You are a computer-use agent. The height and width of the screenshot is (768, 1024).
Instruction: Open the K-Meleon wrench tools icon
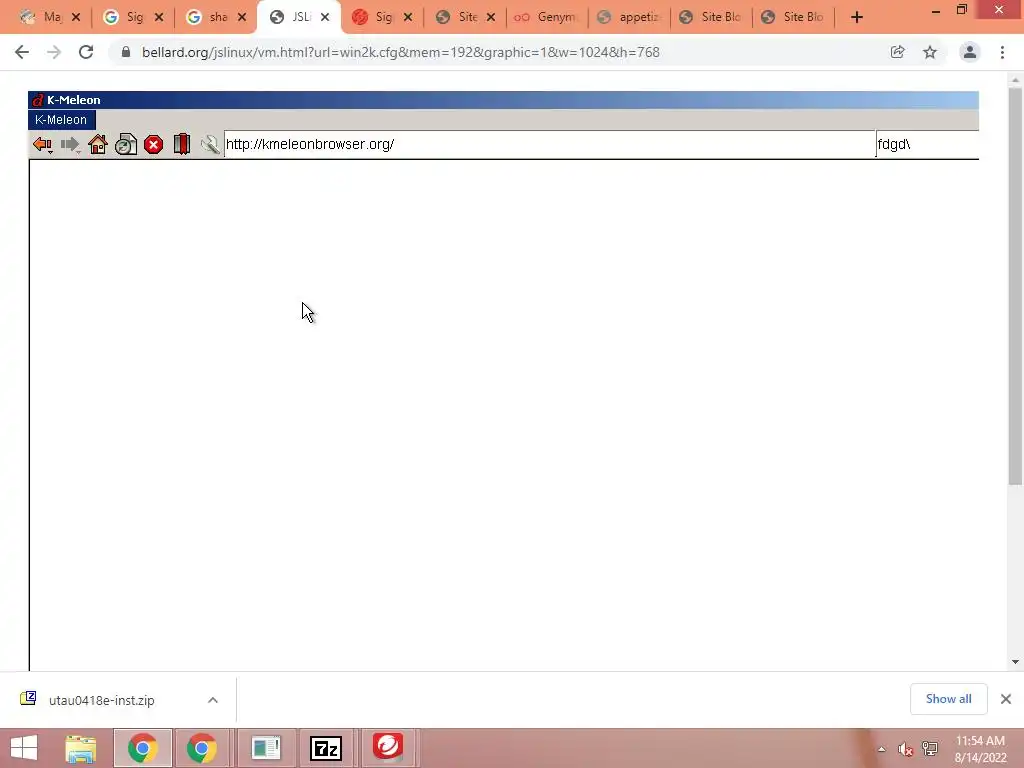(210, 144)
